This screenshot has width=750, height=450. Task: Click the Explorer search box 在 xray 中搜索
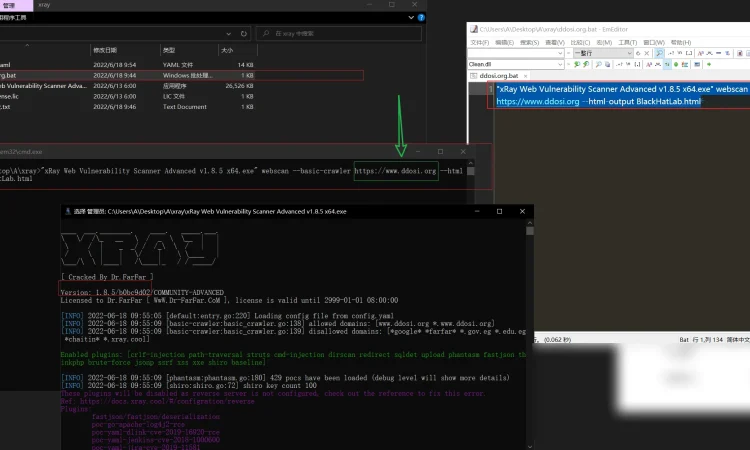coord(339,33)
